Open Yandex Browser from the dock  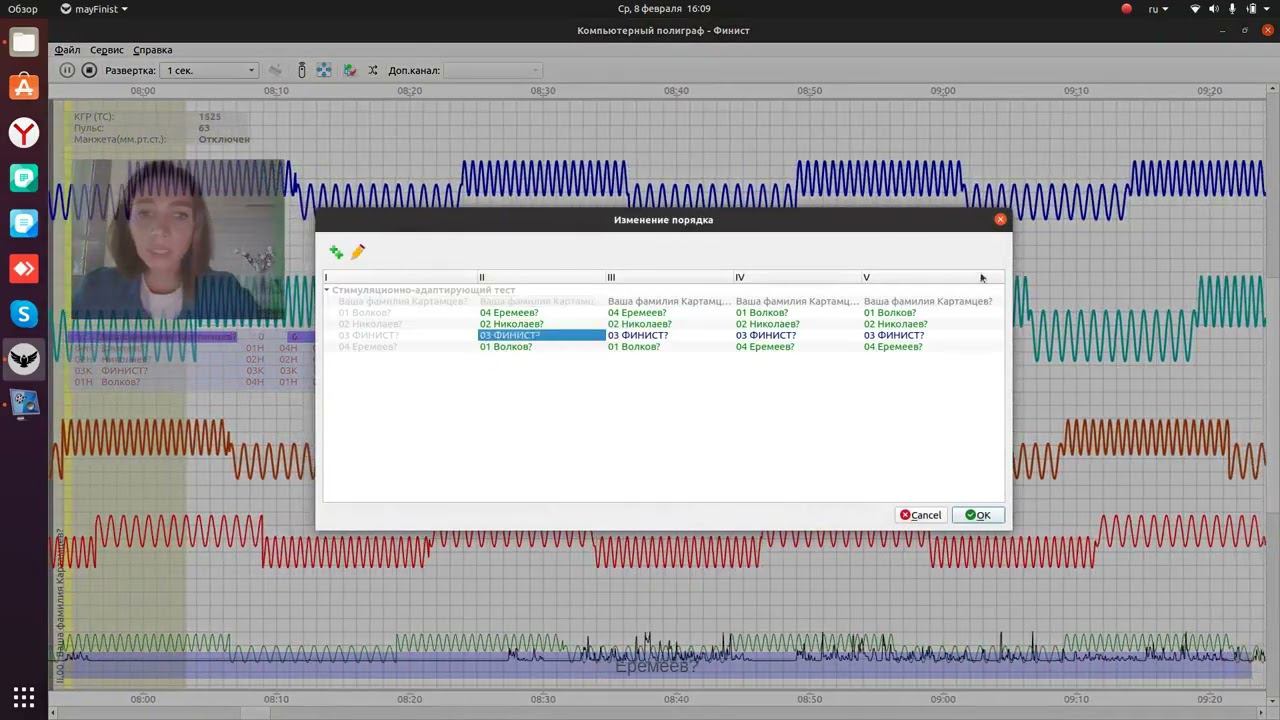(x=24, y=133)
